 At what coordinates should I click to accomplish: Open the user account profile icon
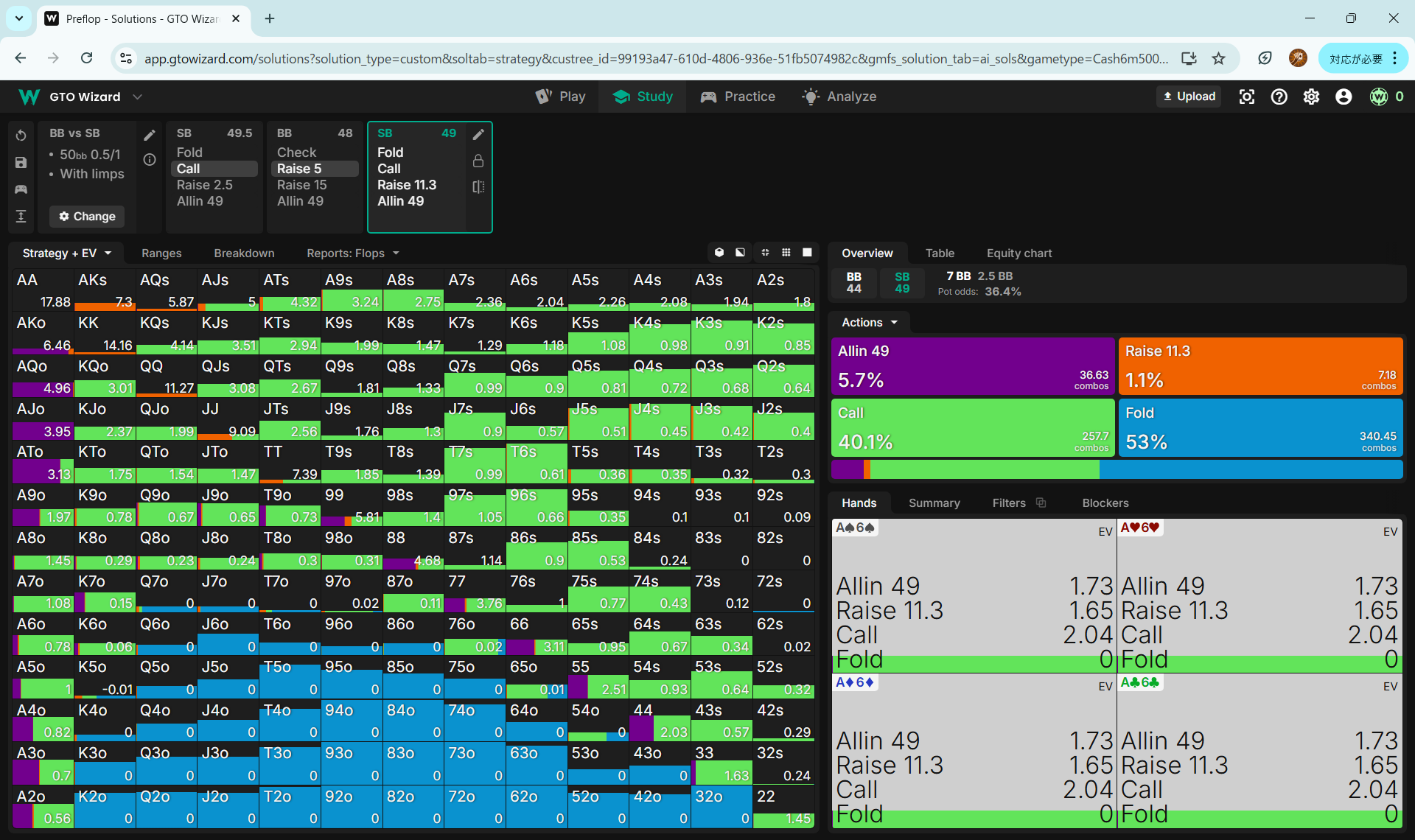tap(1344, 97)
